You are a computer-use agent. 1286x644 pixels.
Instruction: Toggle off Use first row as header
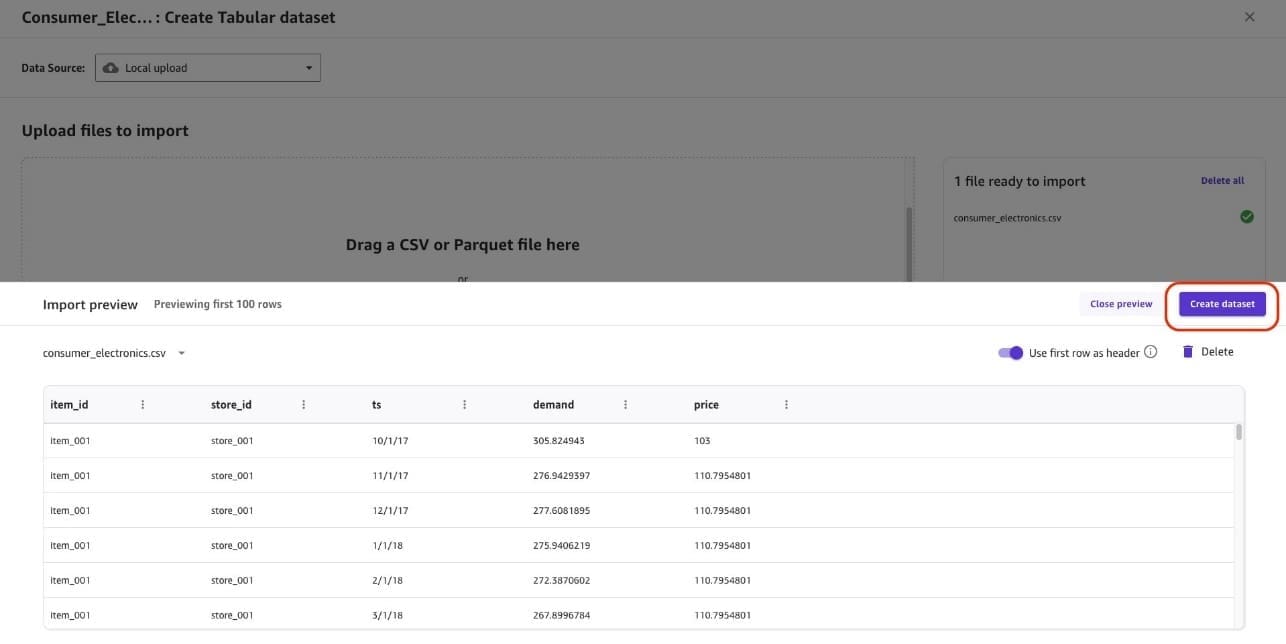click(x=1011, y=352)
